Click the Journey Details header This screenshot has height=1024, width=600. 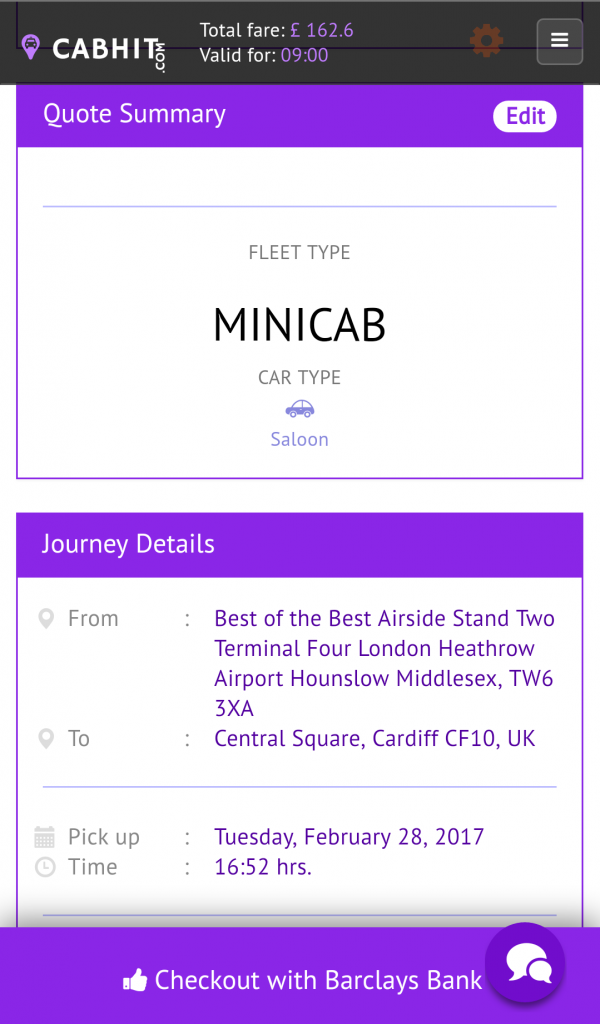(128, 544)
